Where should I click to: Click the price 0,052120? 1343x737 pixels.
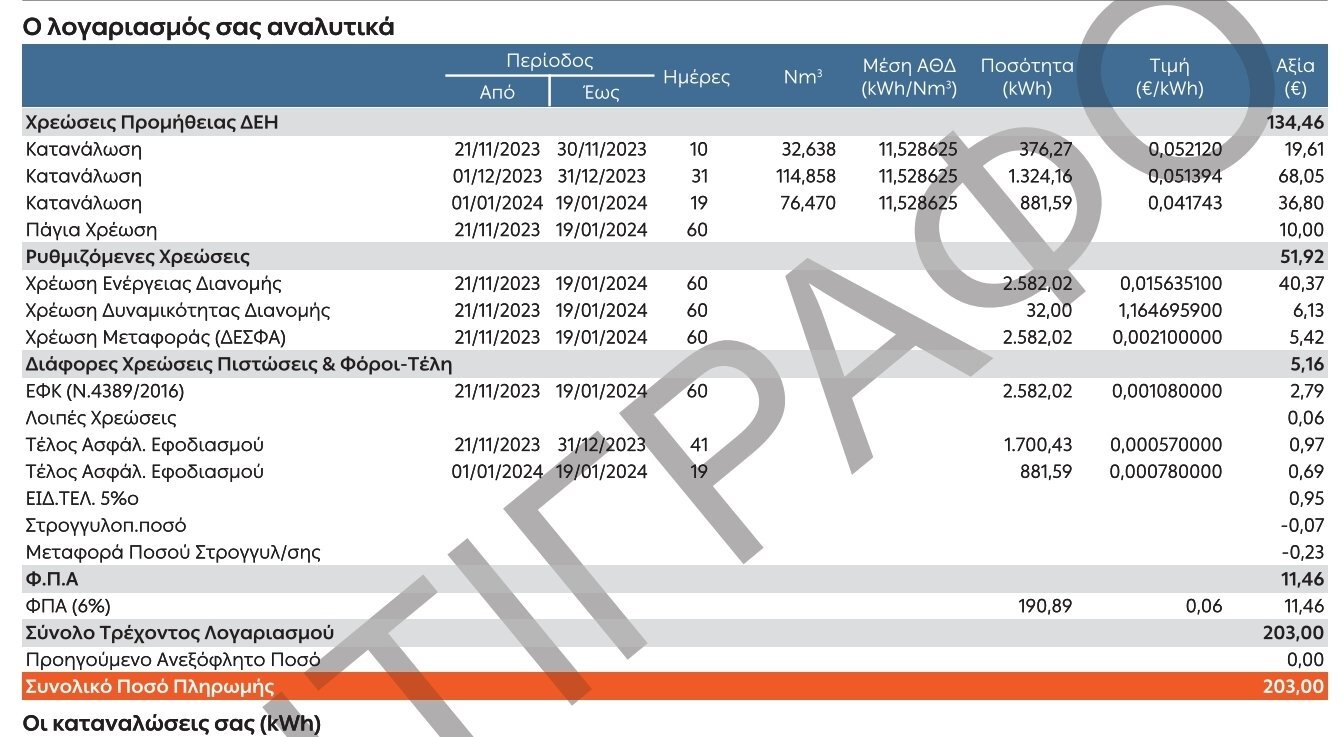1185,150
